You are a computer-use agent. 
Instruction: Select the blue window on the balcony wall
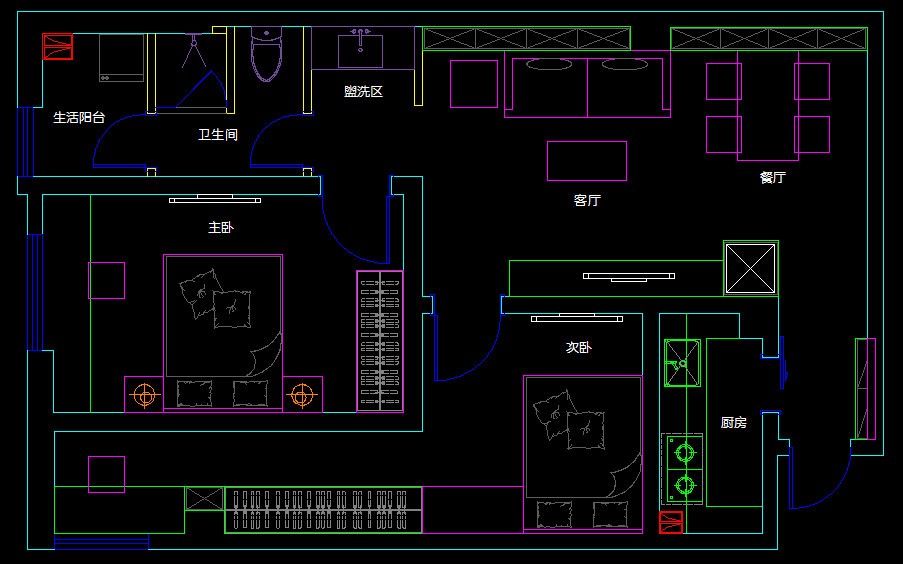(x=25, y=142)
